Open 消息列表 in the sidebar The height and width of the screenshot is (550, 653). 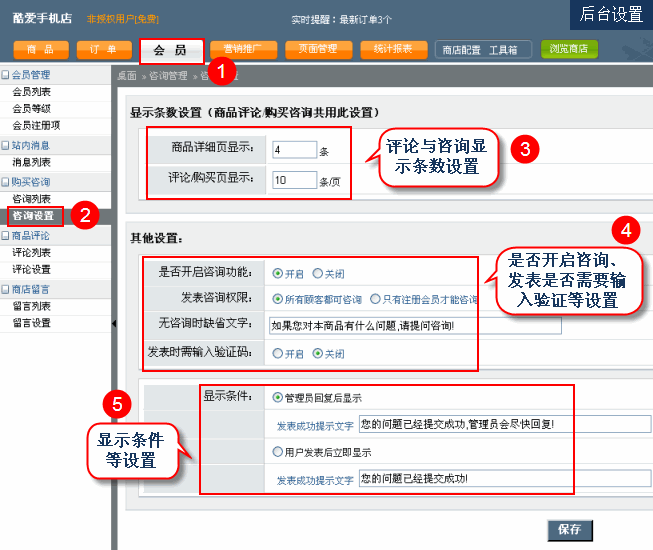coord(32,162)
